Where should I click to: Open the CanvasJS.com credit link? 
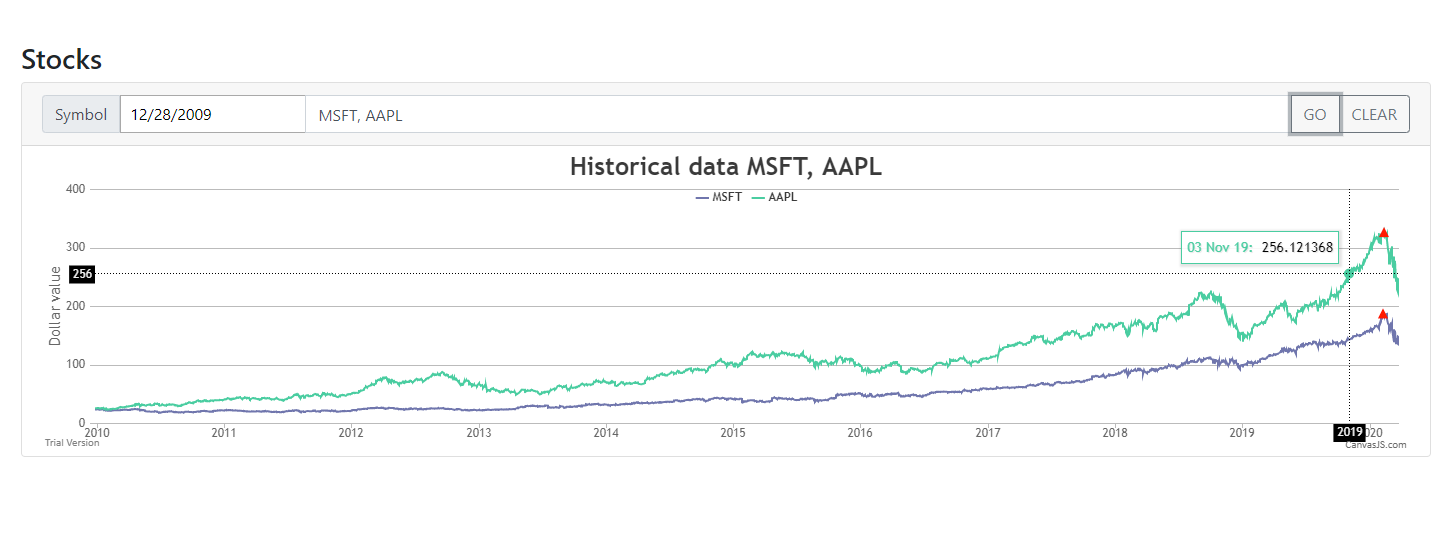click(x=1375, y=445)
